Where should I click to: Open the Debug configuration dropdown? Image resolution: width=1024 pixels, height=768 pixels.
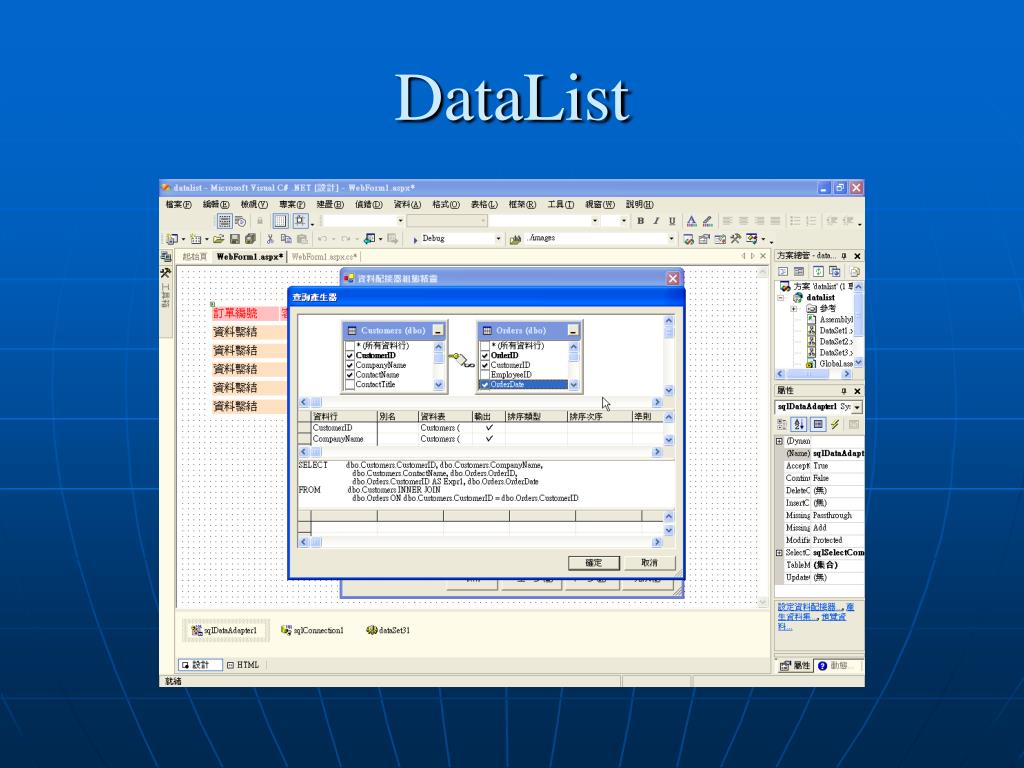(x=498, y=239)
